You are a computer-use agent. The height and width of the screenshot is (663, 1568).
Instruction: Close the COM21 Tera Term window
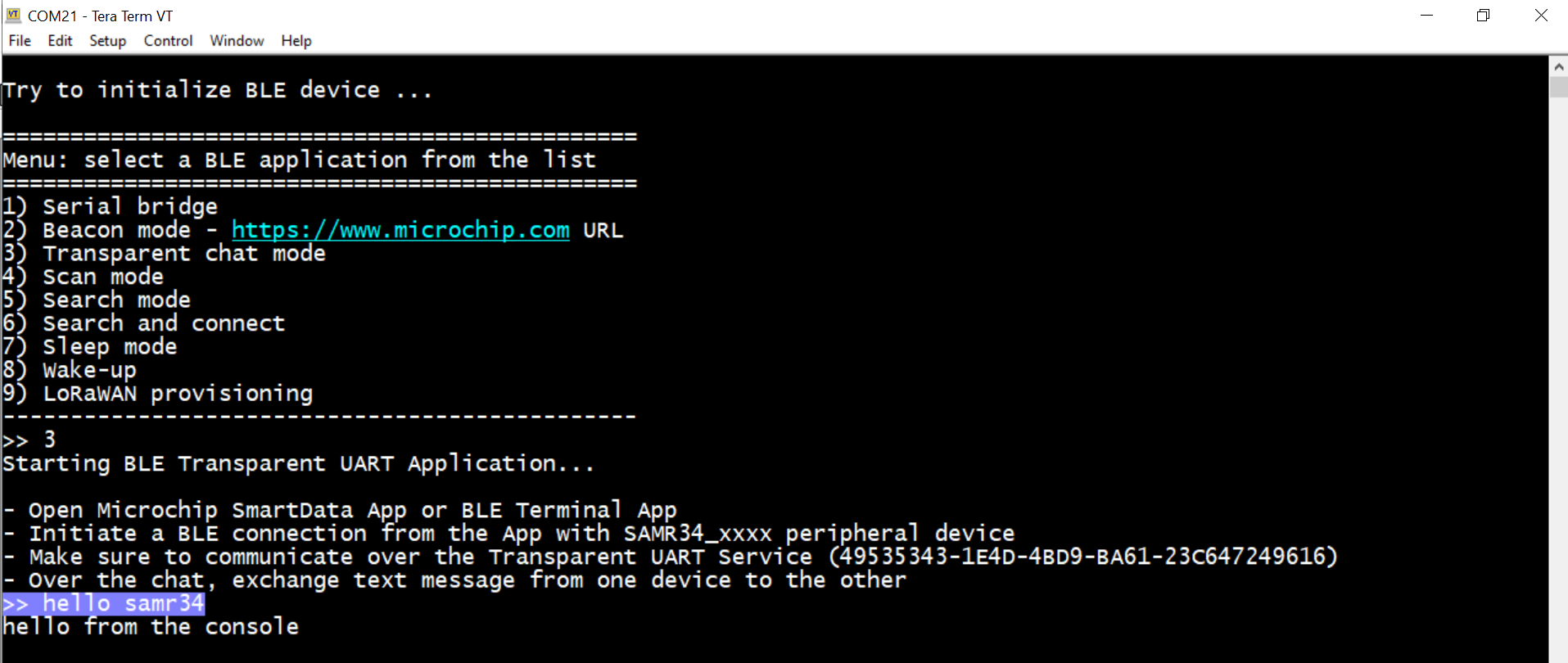pyautogui.click(x=1541, y=16)
